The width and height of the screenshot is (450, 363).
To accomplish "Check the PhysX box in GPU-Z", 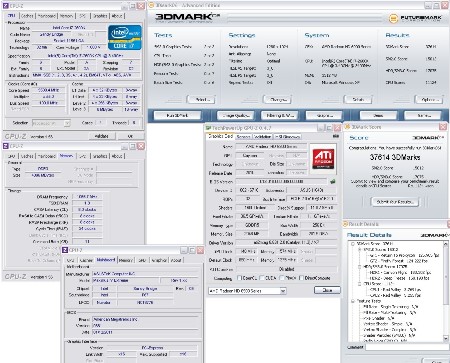I will (282, 278).
